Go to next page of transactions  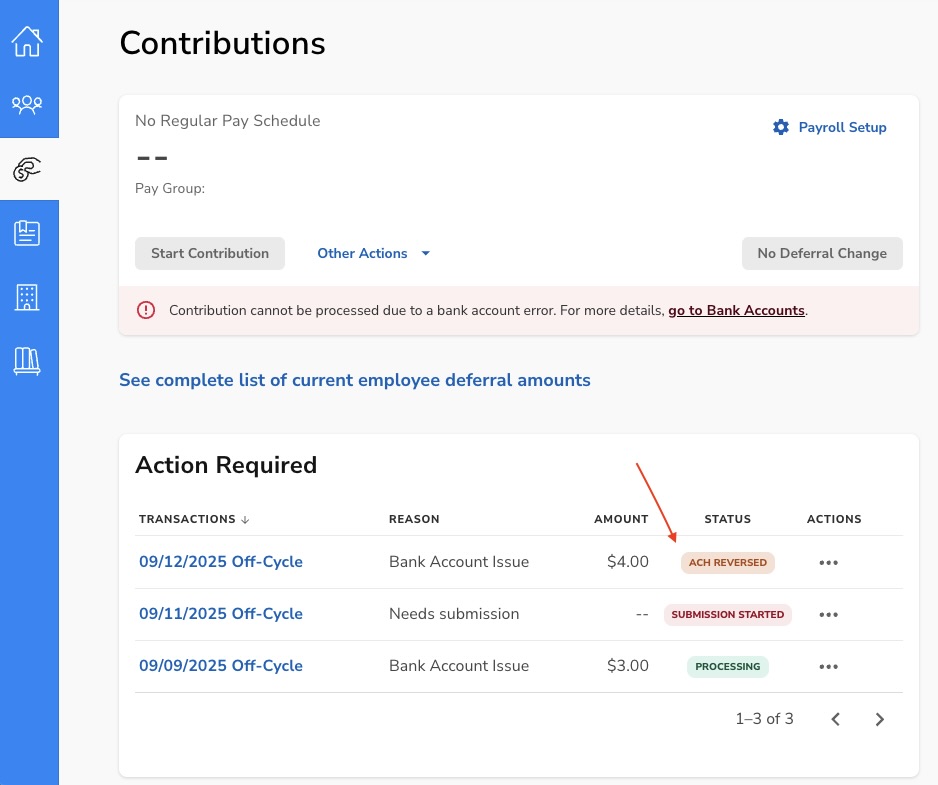[x=879, y=719]
